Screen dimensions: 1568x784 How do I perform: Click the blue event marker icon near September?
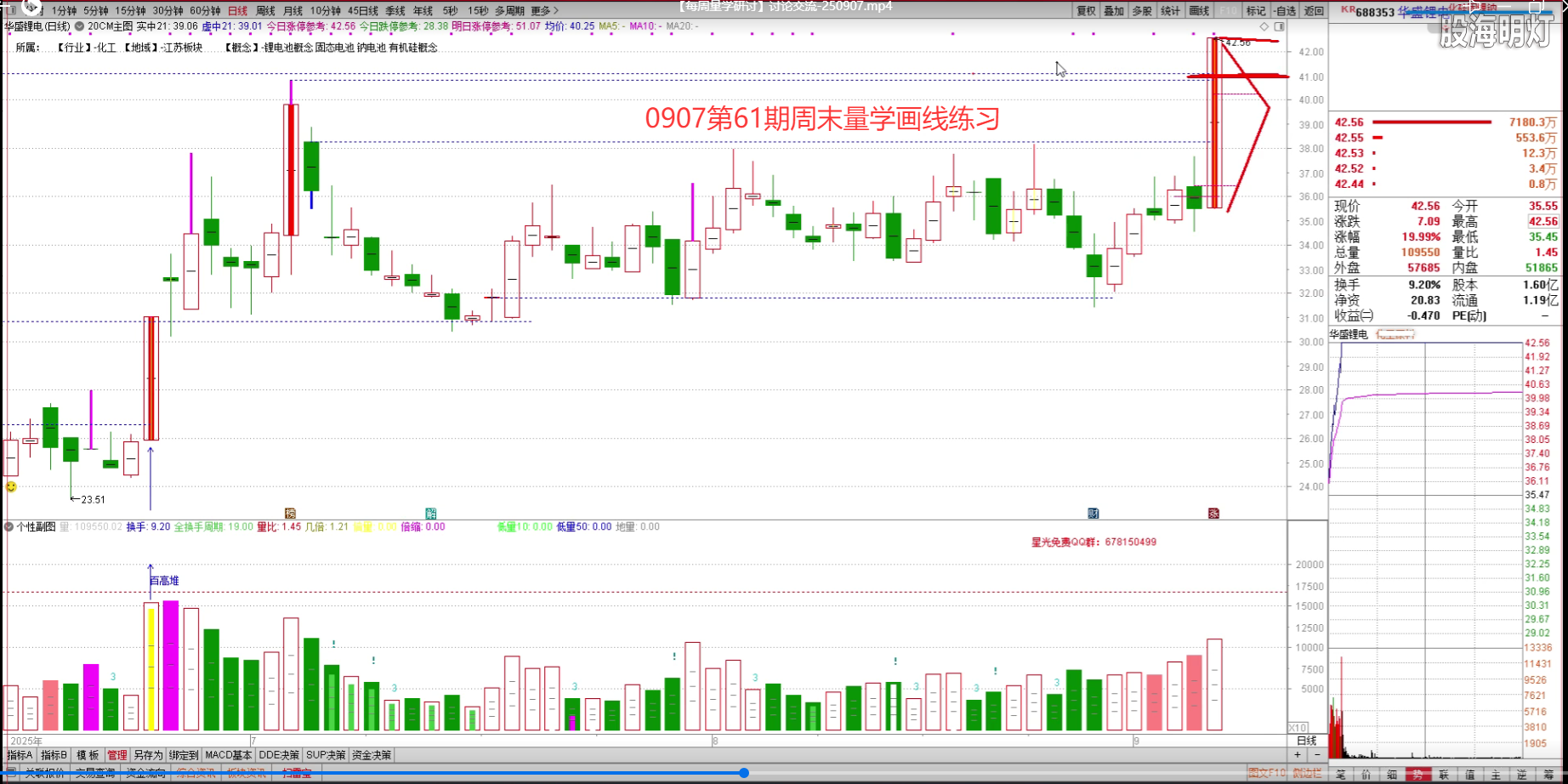point(1093,514)
